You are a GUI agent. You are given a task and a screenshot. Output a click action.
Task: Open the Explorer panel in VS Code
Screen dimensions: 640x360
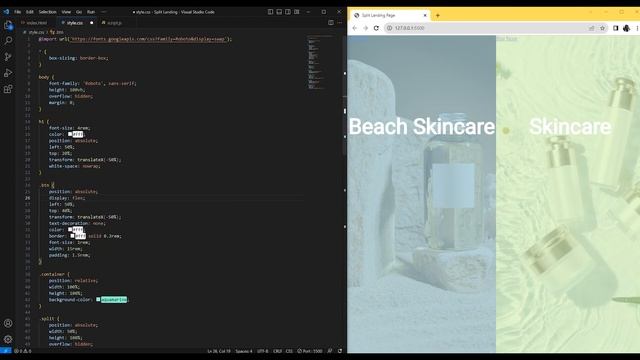(8, 25)
